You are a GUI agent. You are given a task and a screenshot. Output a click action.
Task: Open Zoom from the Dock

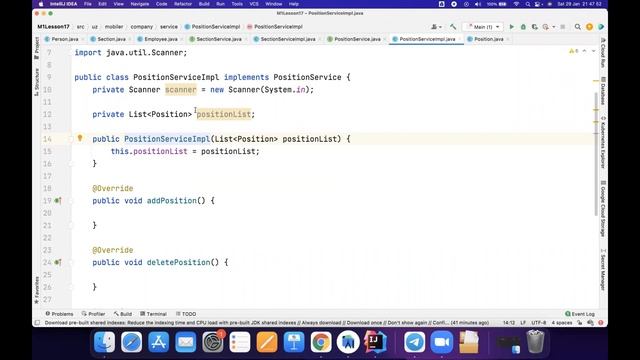(x=441, y=342)
